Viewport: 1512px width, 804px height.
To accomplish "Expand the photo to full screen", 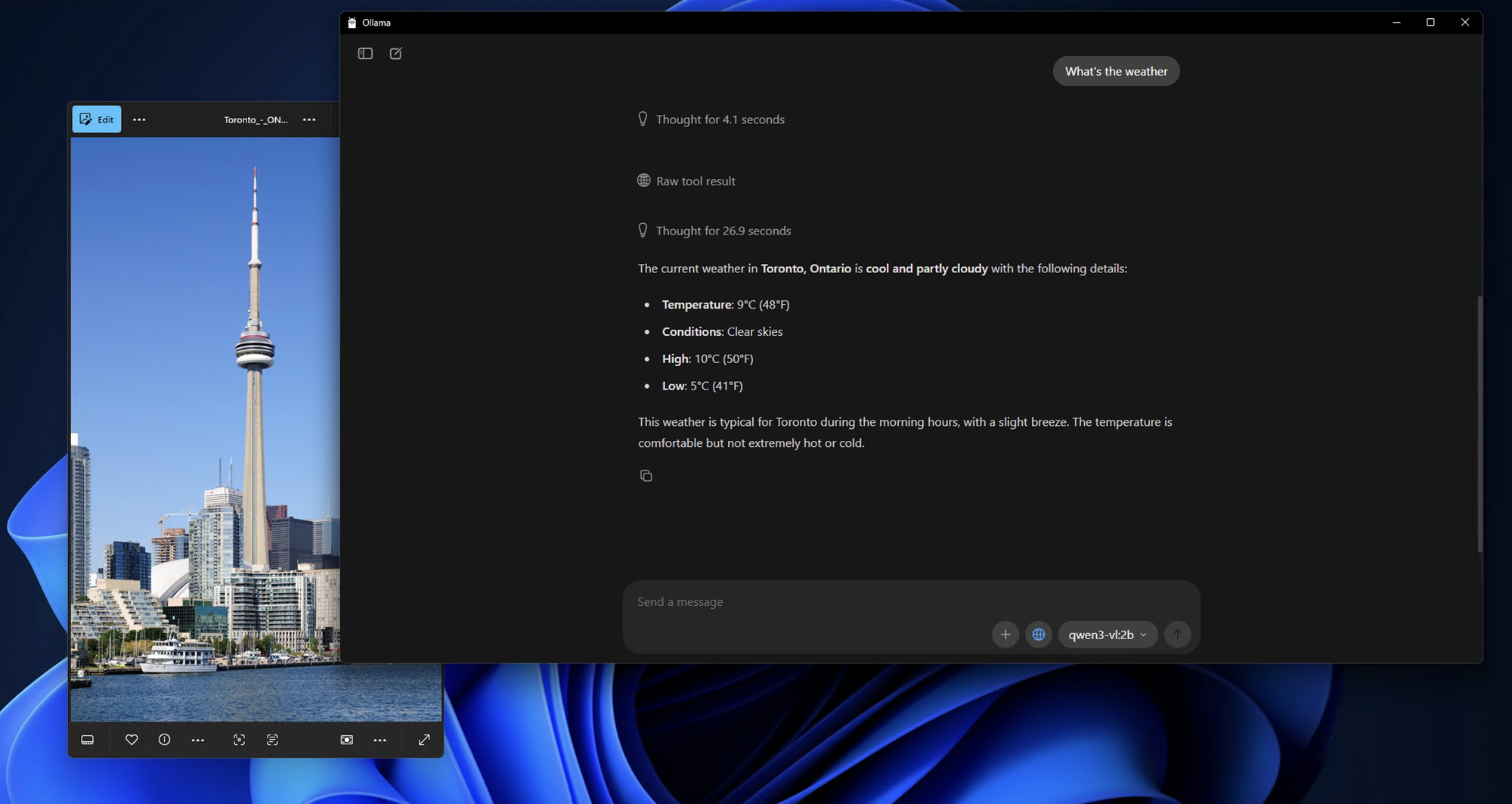I will click(x=424, y=740).
